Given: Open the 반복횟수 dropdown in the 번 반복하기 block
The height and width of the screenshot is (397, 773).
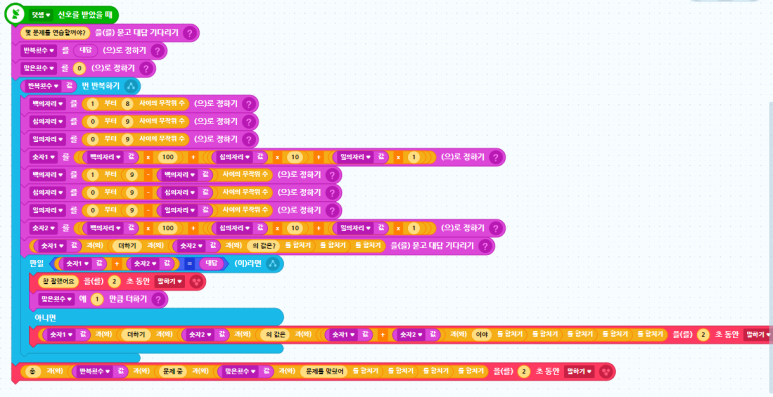Looking at the screenshot, I should pyautogui.click(x=43, y=86).
